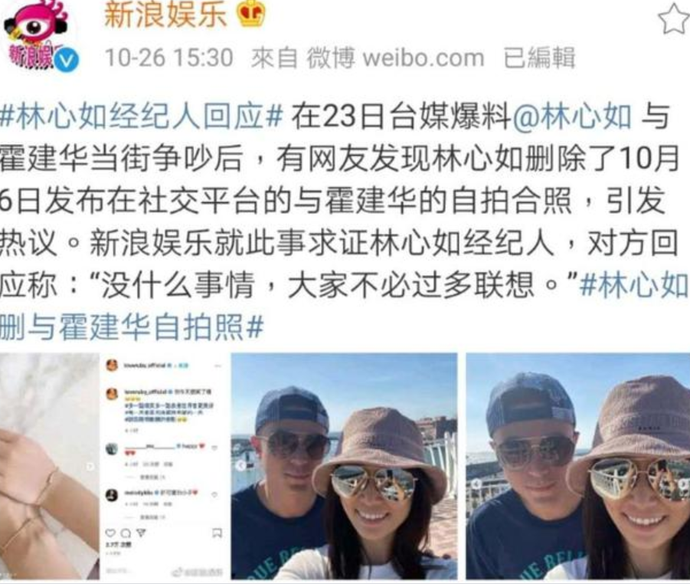
Task: Open the middle couple selfie thumbnail
Action: click(x=344, y=466)
